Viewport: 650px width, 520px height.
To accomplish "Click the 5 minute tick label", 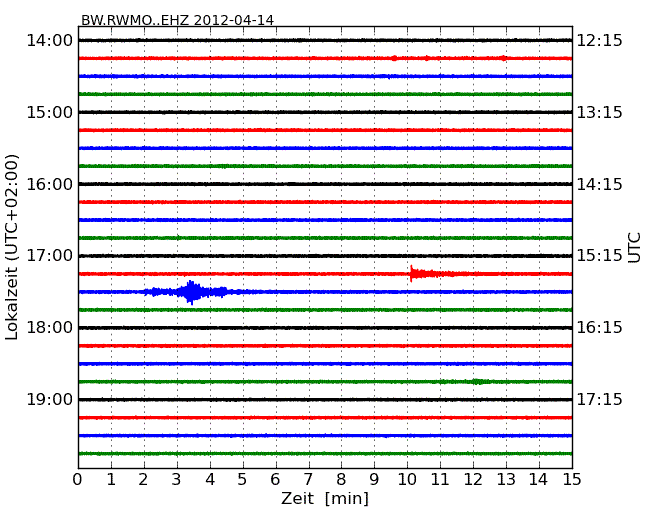I will (x=243, y=479).
